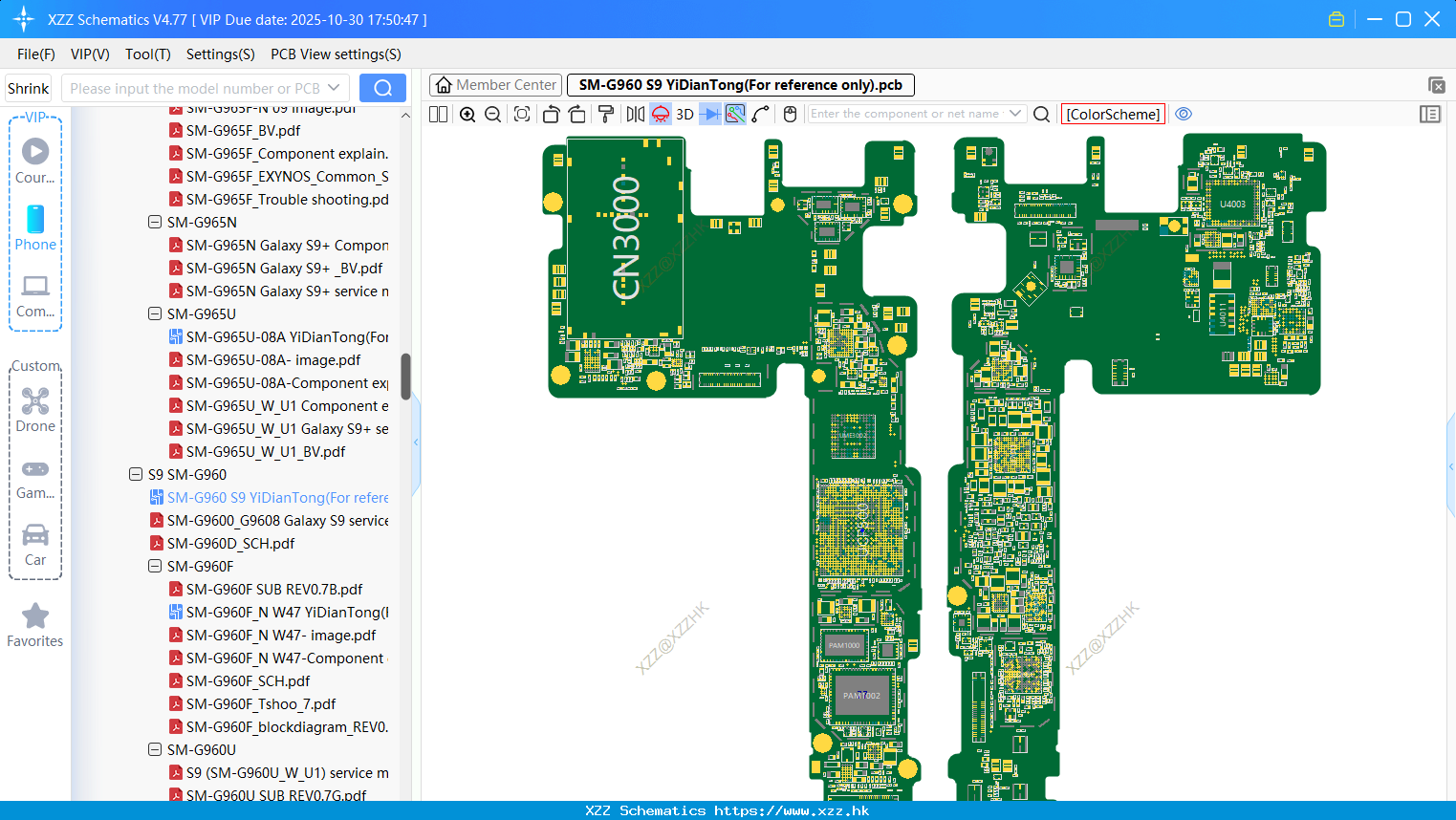Open the Settings(S) menu
Image resolution: width=1456 pixels, height=820 pixels.
coord(221,54)
